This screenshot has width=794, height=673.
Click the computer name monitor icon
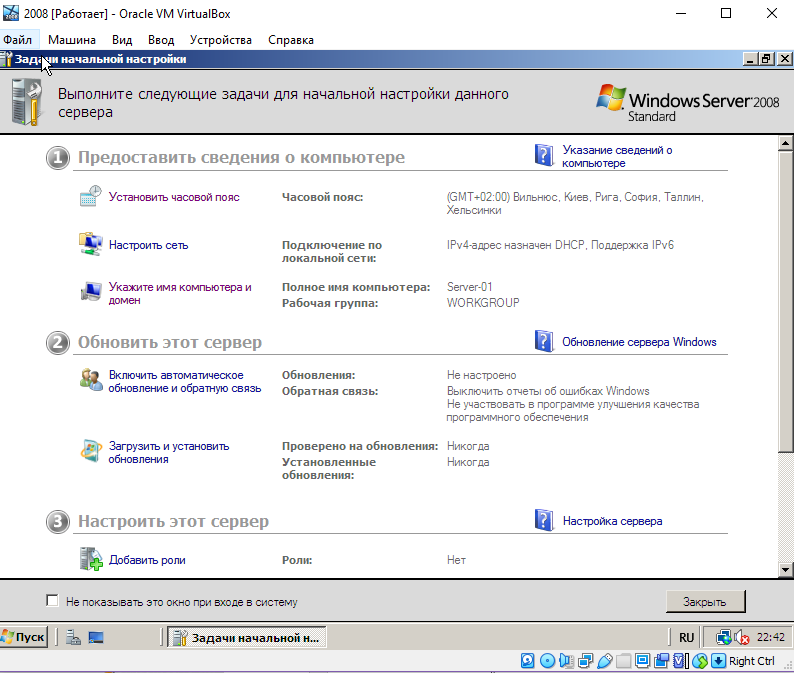click(91, 291)
